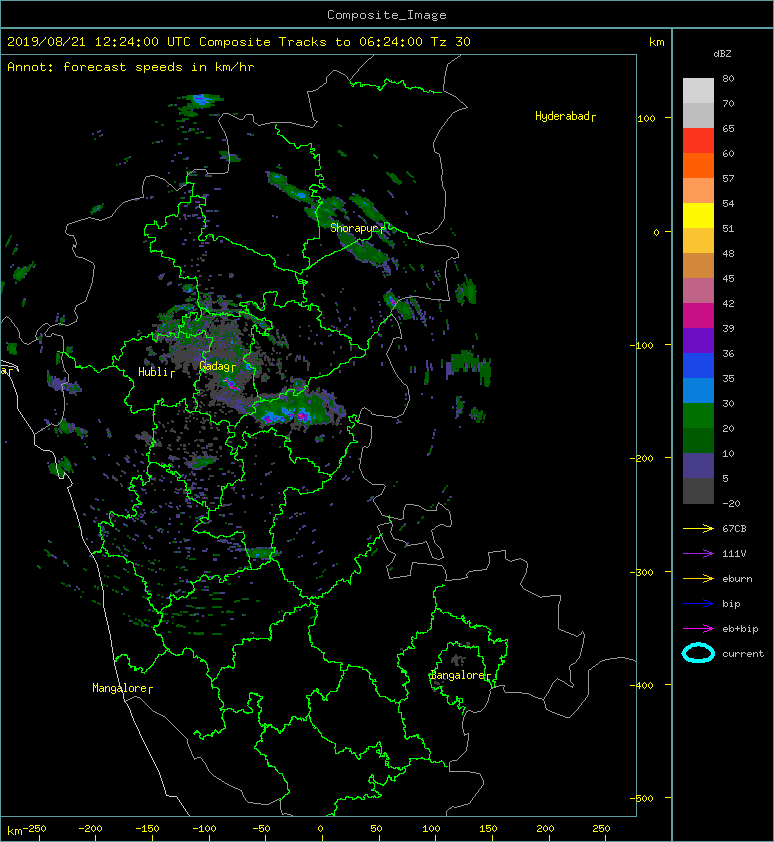Click the -500 tick on vertical axis

tap(642, 799)
